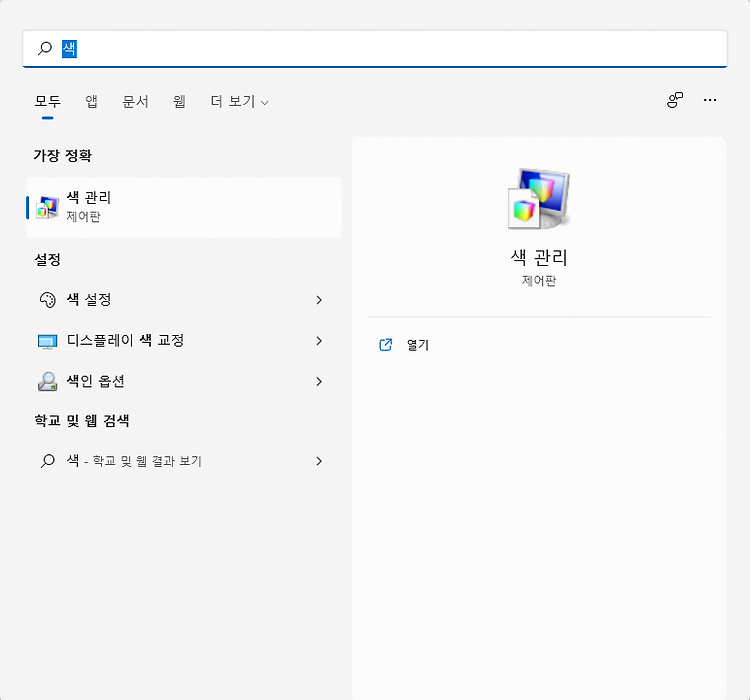Select the 색인 옵션 result
Viewport: 750px width, 700px height.
tap(184, 381)
